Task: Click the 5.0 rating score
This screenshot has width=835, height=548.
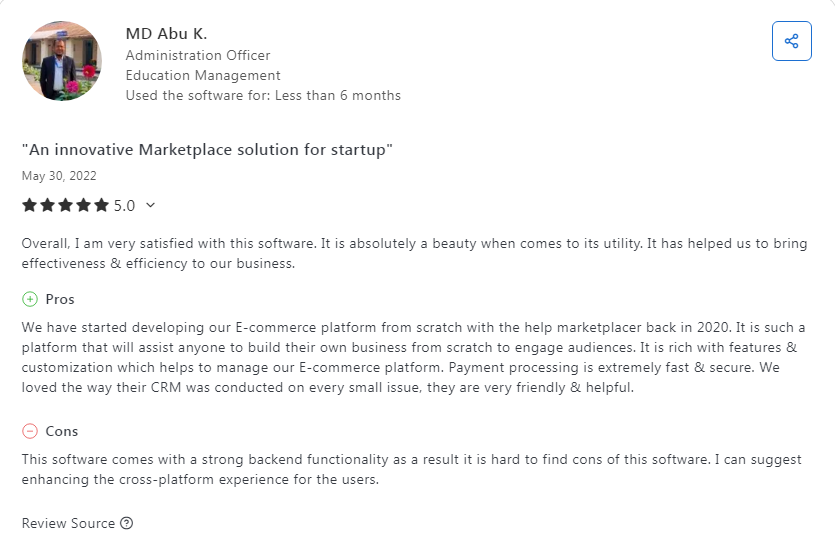Action: click(124, 205)
